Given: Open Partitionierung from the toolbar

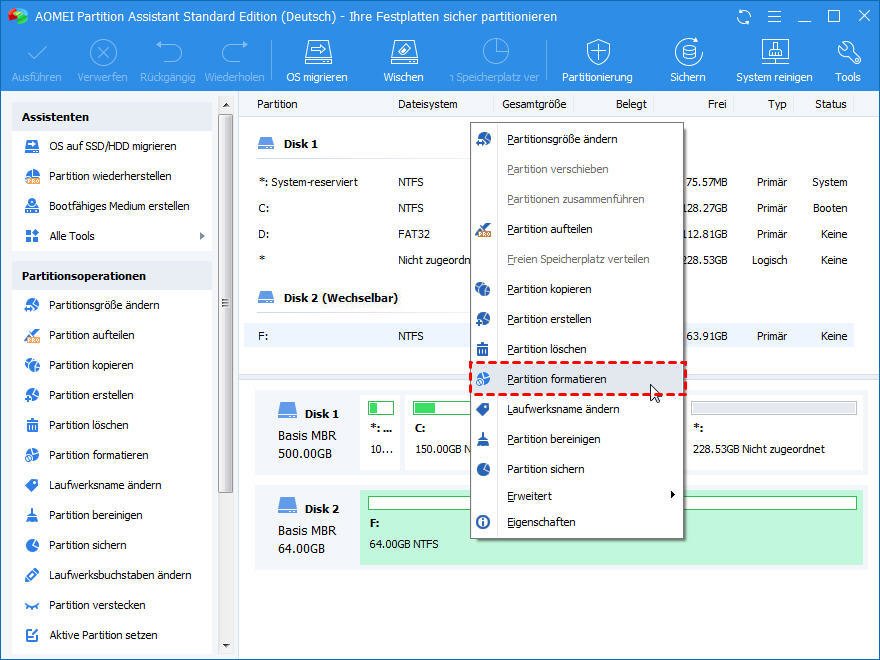Looking at the screenshot, I should click(x=597, y=61).
